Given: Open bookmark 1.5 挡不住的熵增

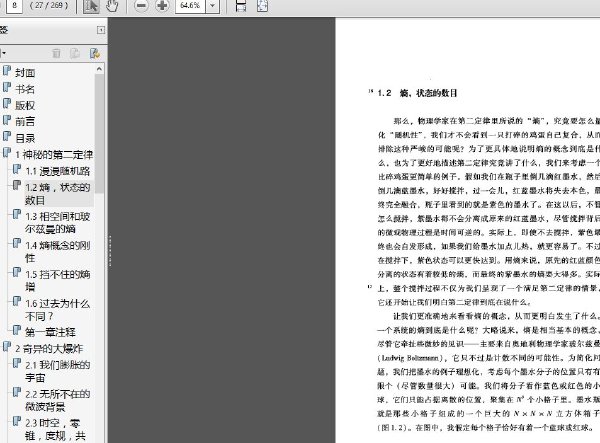Looking at the screenshot, I should [x=58, y=280].
